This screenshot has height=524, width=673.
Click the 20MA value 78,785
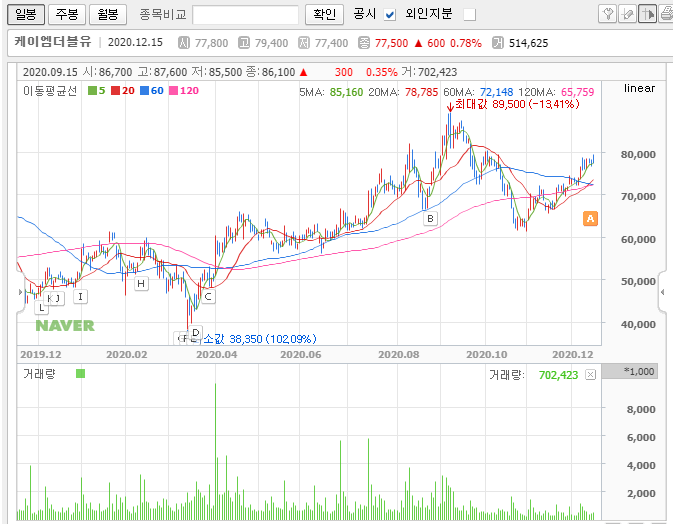click(421, 92)
